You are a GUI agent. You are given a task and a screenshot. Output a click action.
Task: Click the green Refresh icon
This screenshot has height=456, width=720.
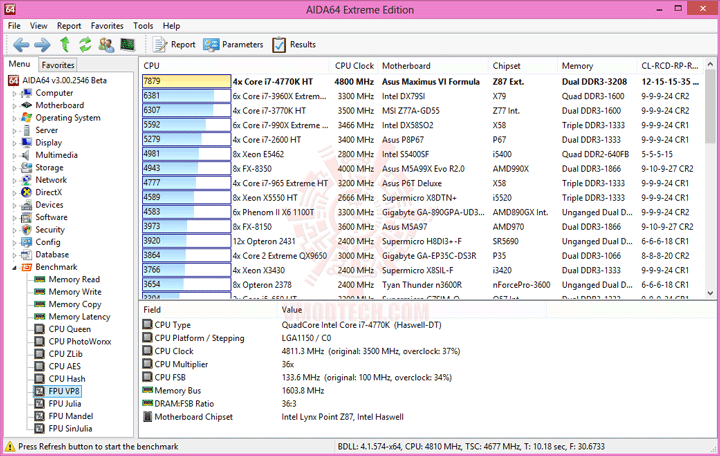coord(85,45)
